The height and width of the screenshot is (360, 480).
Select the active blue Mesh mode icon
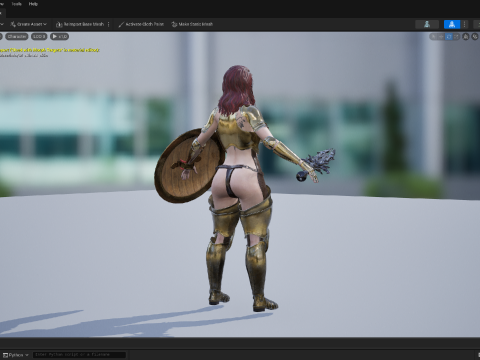tap(452, 24)
